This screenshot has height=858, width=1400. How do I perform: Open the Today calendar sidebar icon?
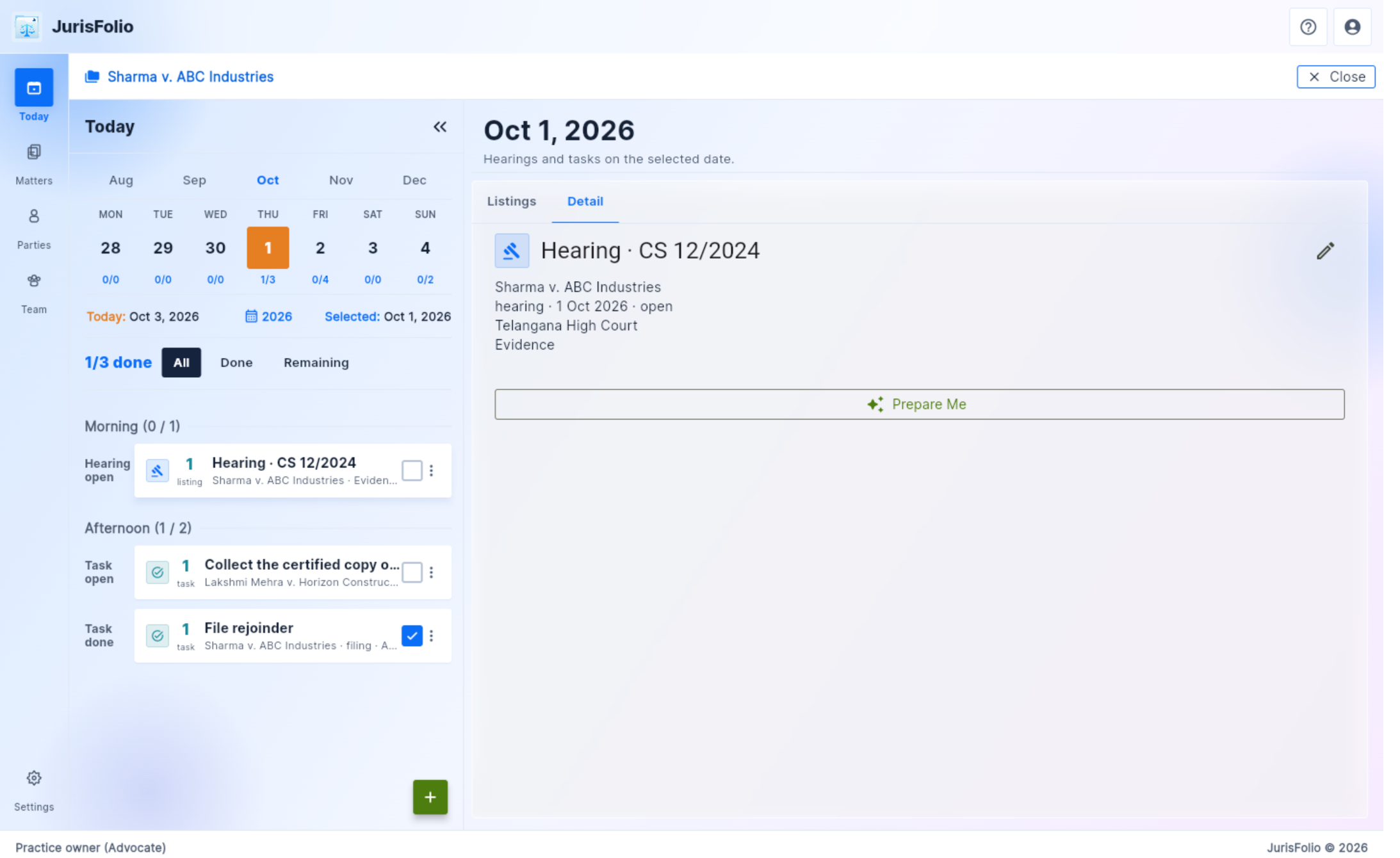tap(34, 88)
